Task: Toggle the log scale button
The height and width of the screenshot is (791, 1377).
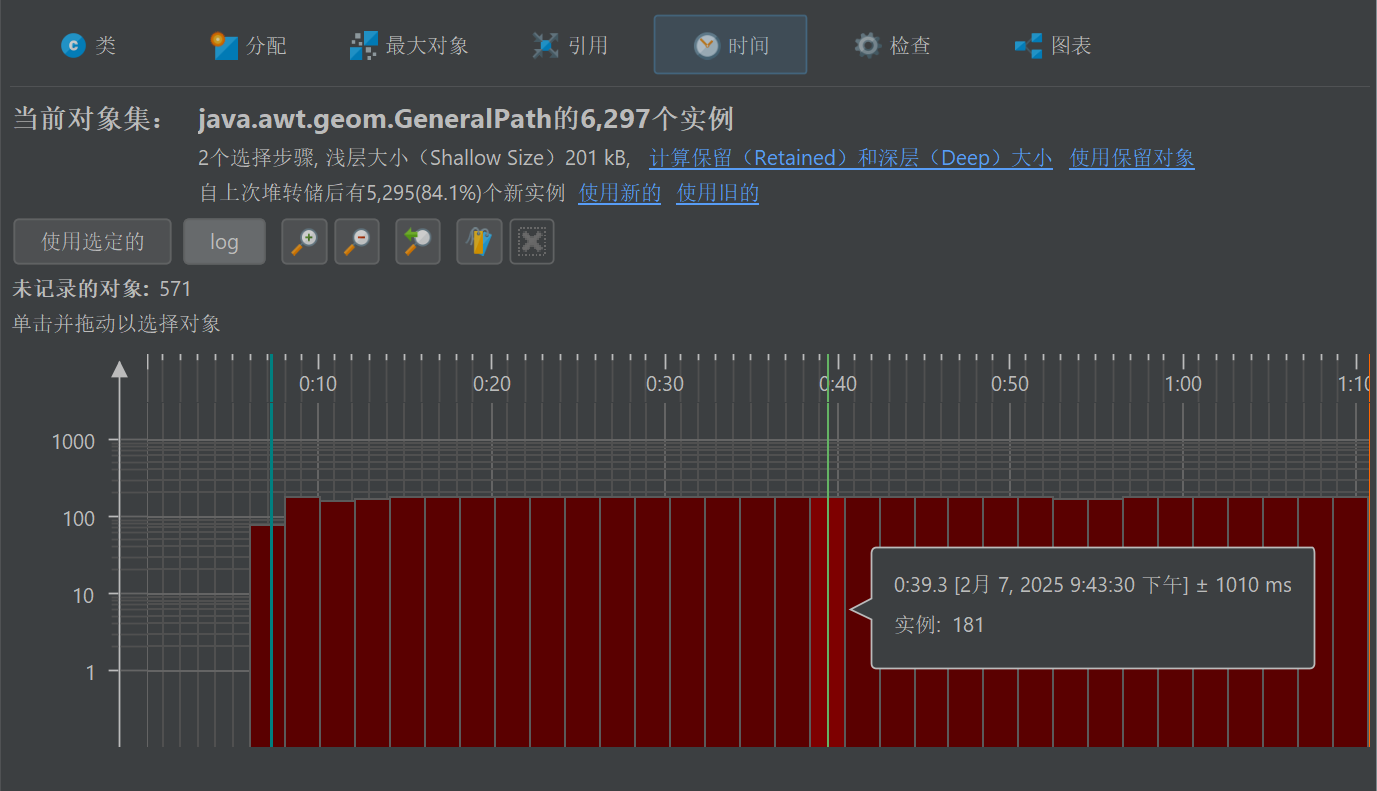Action: pyautogui.click(x=224, y=242)
